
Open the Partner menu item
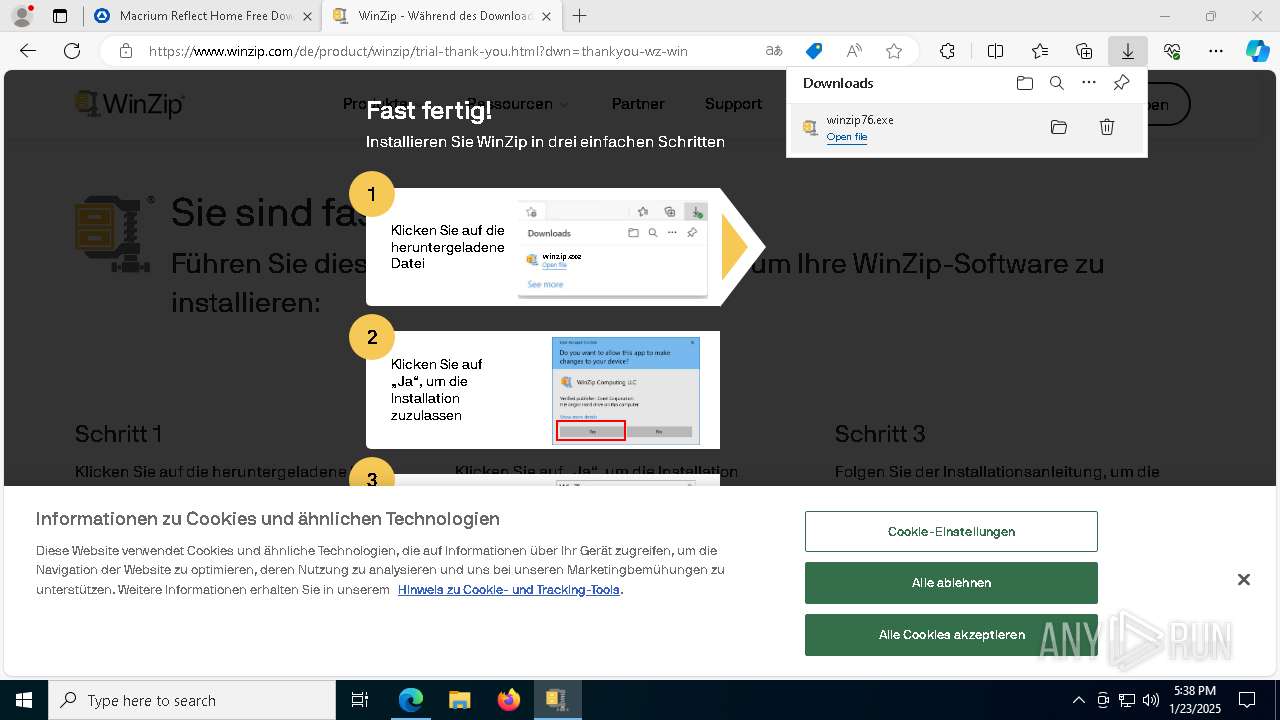click(x=638, y=104)
